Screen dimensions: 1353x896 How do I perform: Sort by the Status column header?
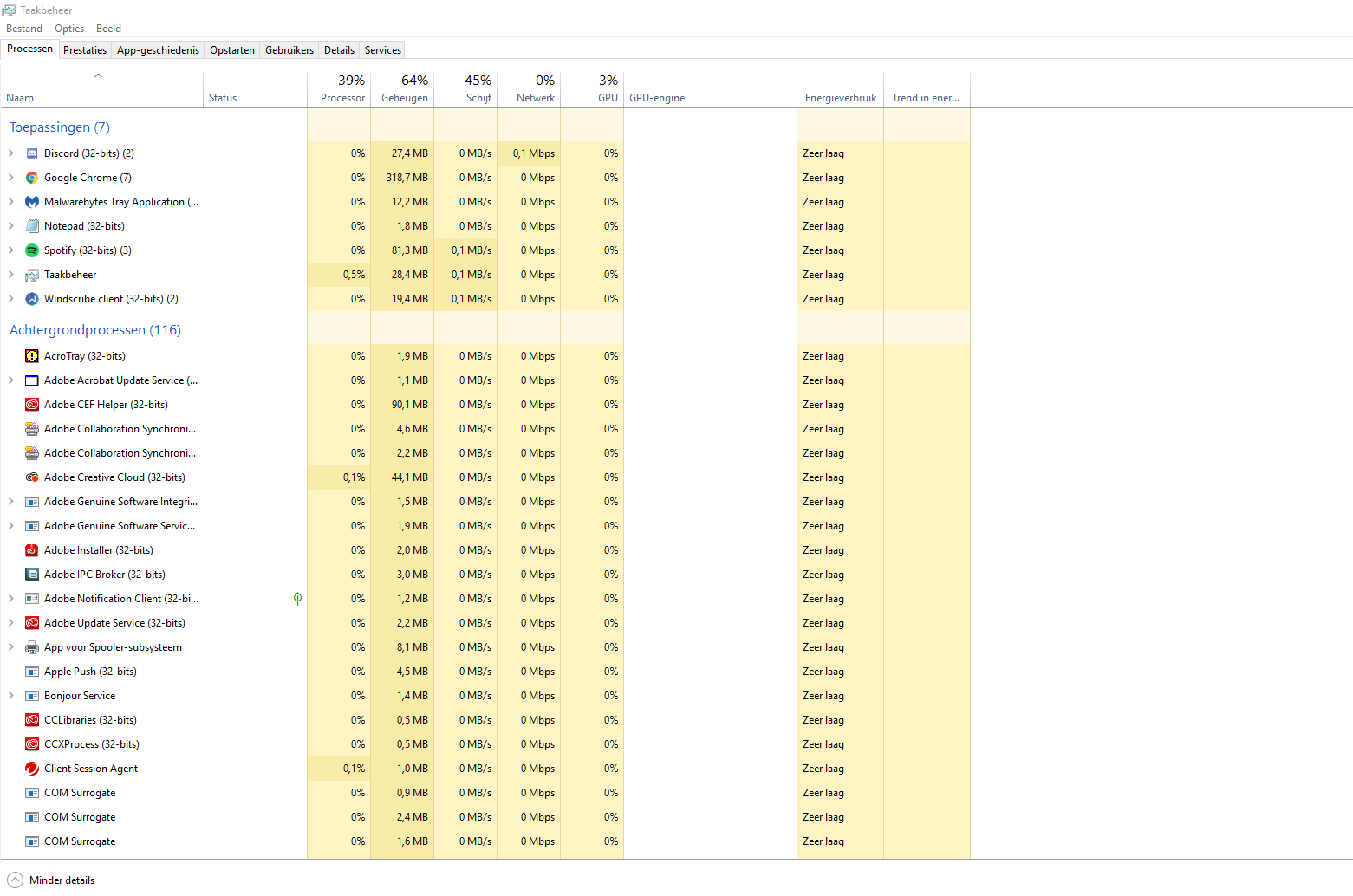point(256,89)
